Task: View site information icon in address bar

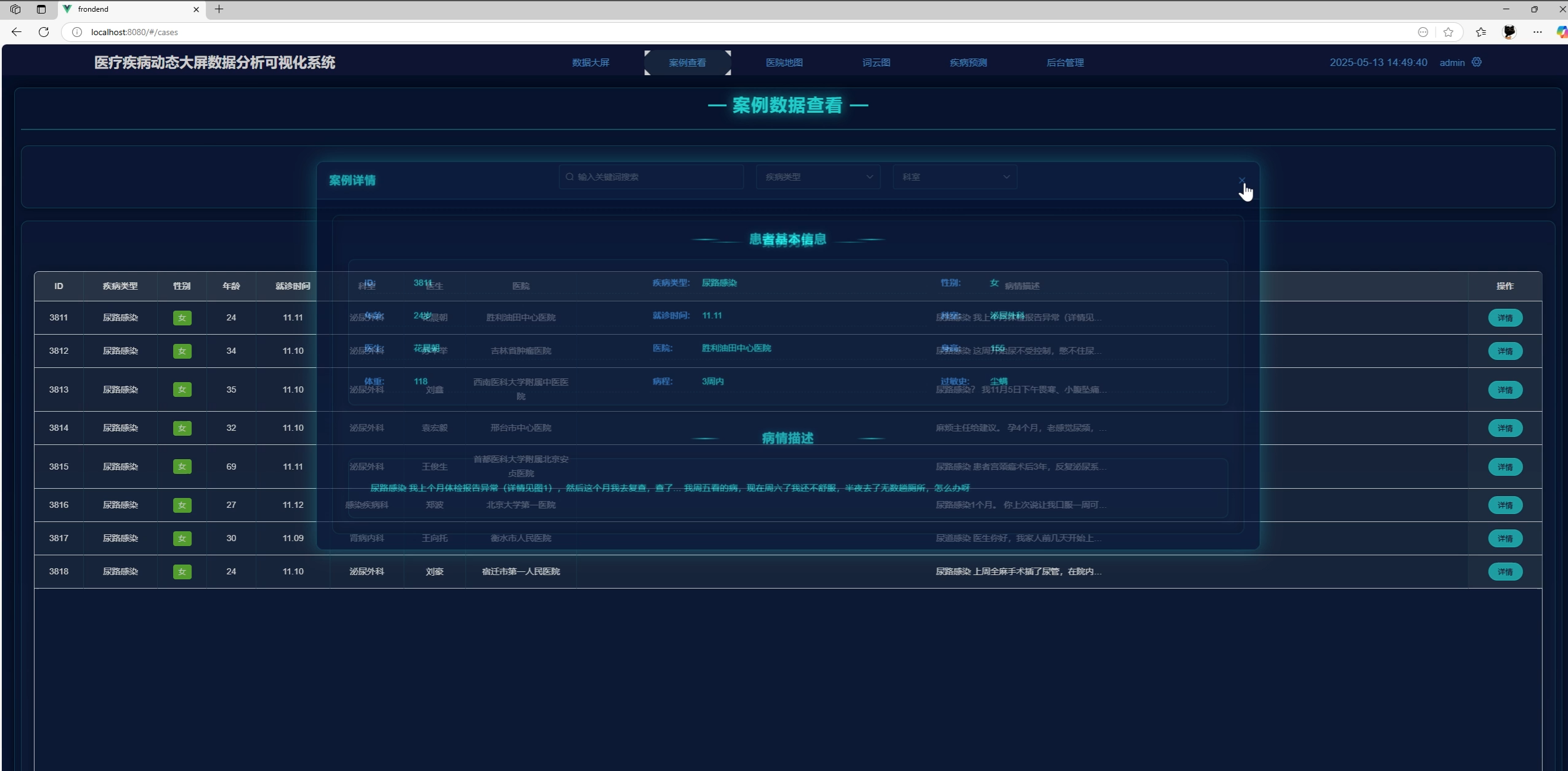Action: pyautogui.click(x=77, y=32)
